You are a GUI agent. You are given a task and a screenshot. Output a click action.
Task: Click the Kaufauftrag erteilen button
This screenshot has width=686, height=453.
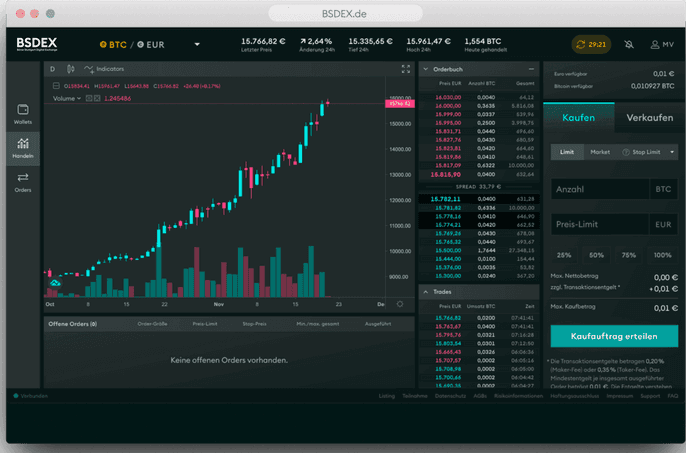[613, 336]
